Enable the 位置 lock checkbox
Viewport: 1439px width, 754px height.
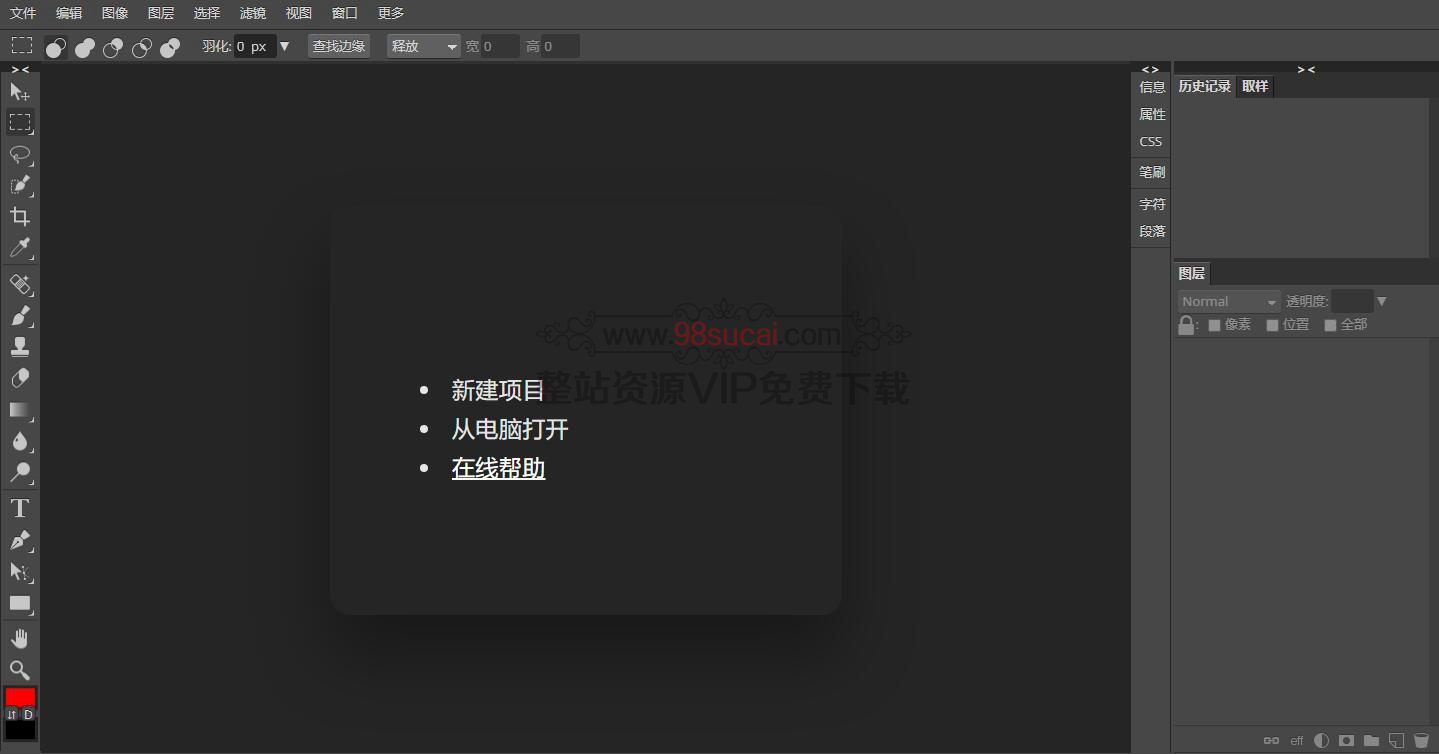point(1272,324)
